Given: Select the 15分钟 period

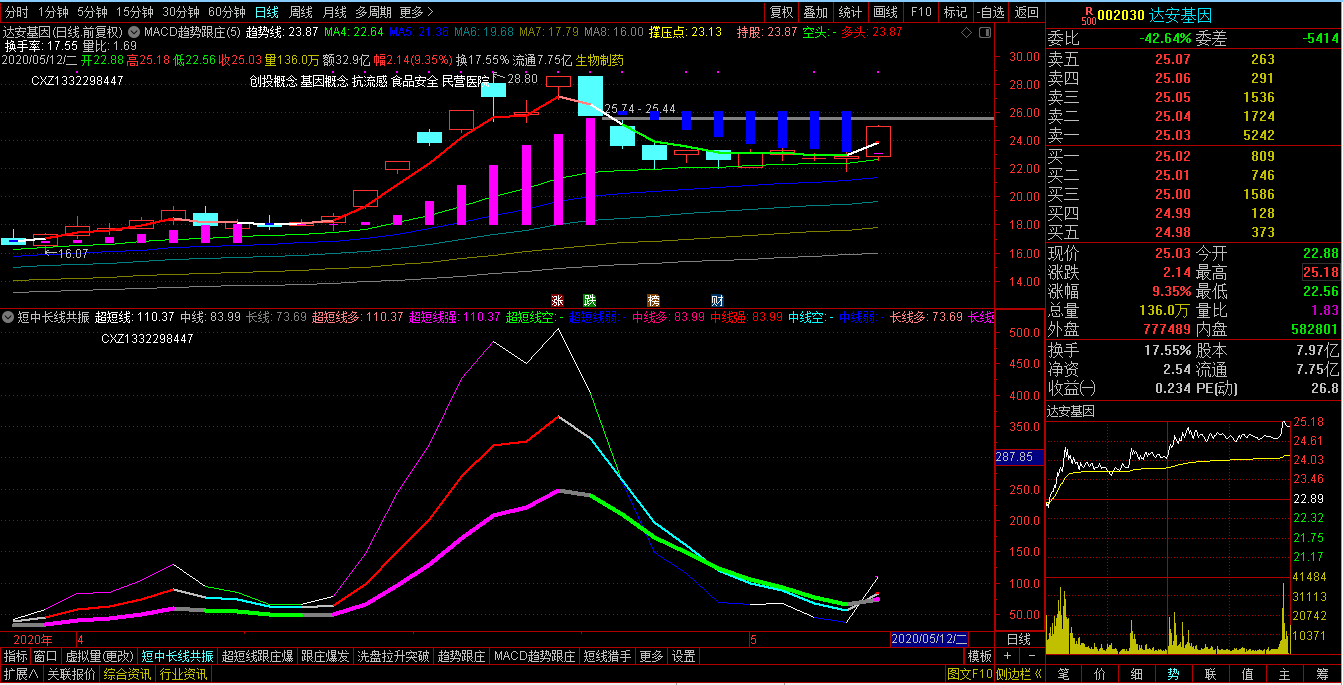Looking at the screenshot, I should (135, 12).
